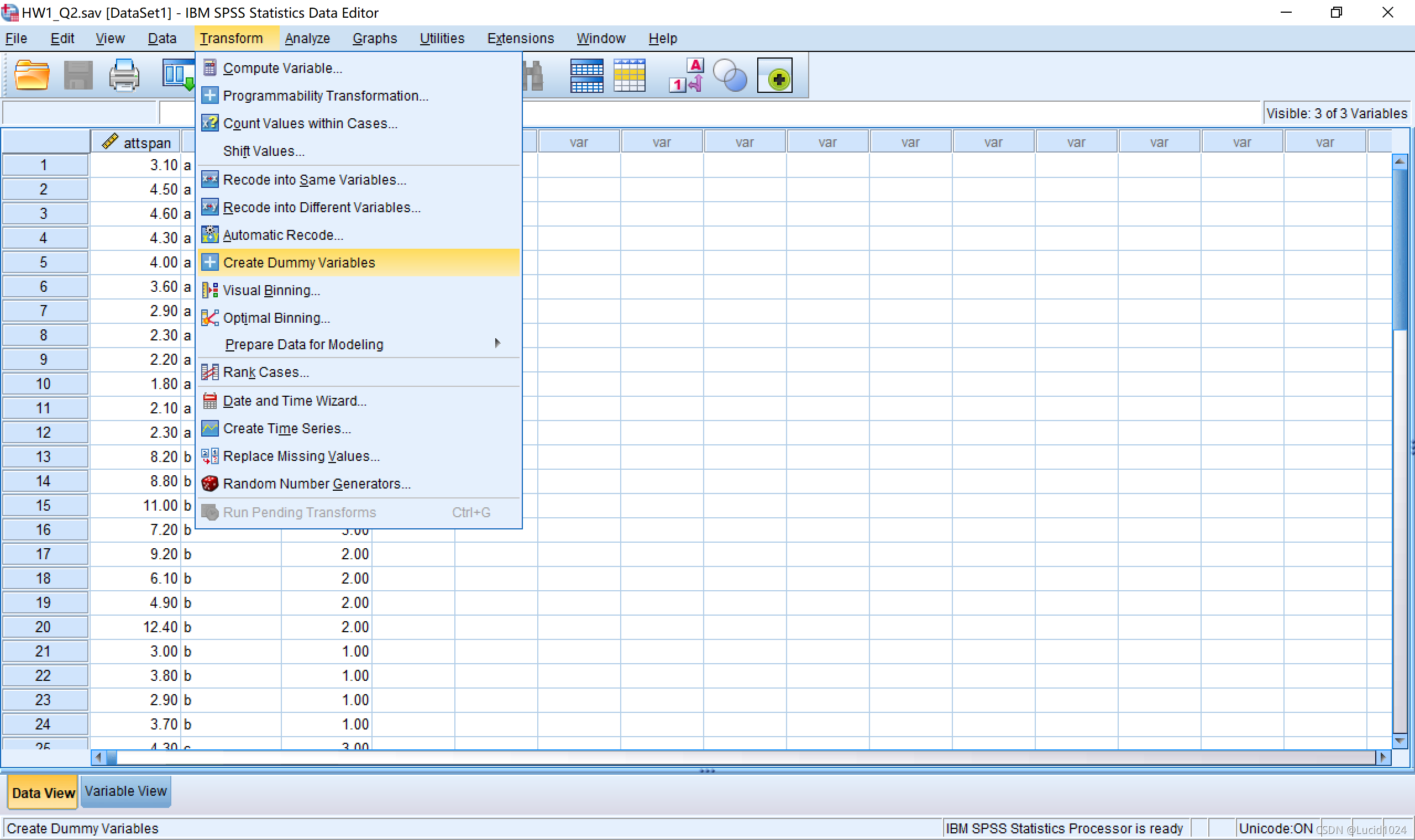Viewport: 1415px width, 840px height.
Task: Click the Open data document folder icon
Action: tap(31, 75)
